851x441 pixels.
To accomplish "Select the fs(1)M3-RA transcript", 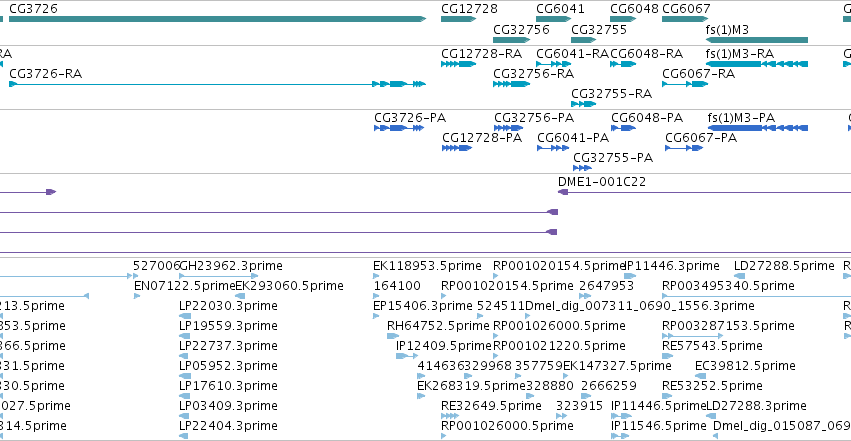I will click(x=757, y=64).
